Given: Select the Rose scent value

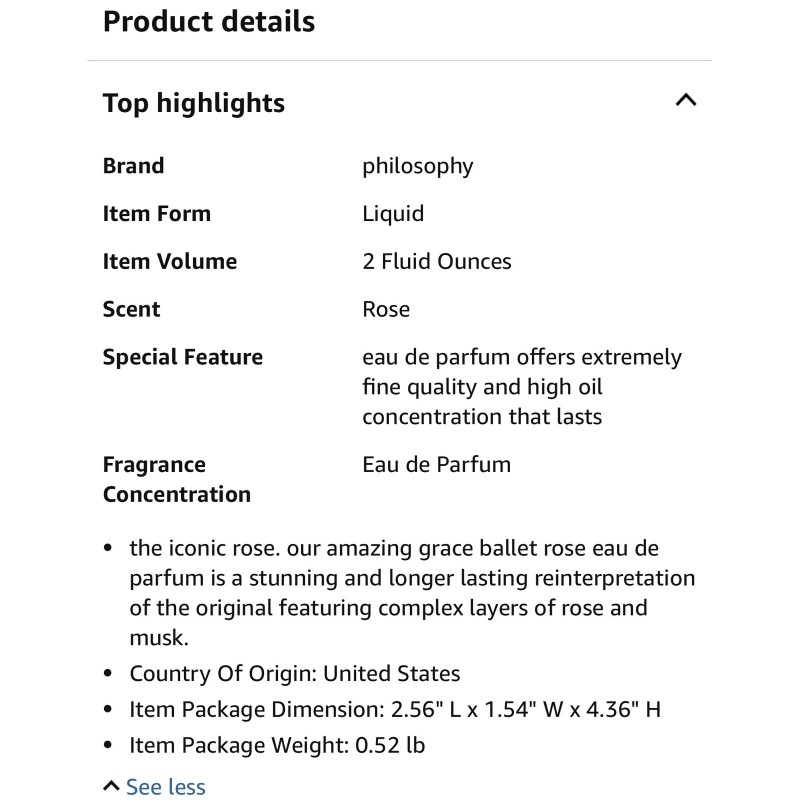Looking at the screenshot, I should click(386, 310).
